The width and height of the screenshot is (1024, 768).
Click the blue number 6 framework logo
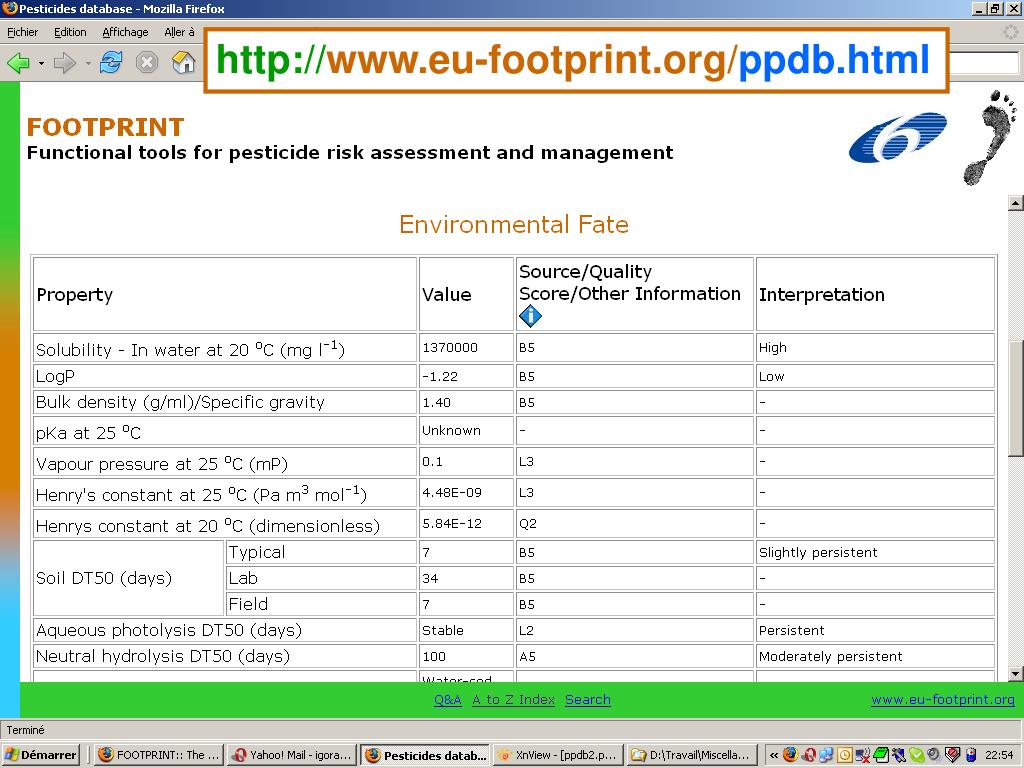897,136
